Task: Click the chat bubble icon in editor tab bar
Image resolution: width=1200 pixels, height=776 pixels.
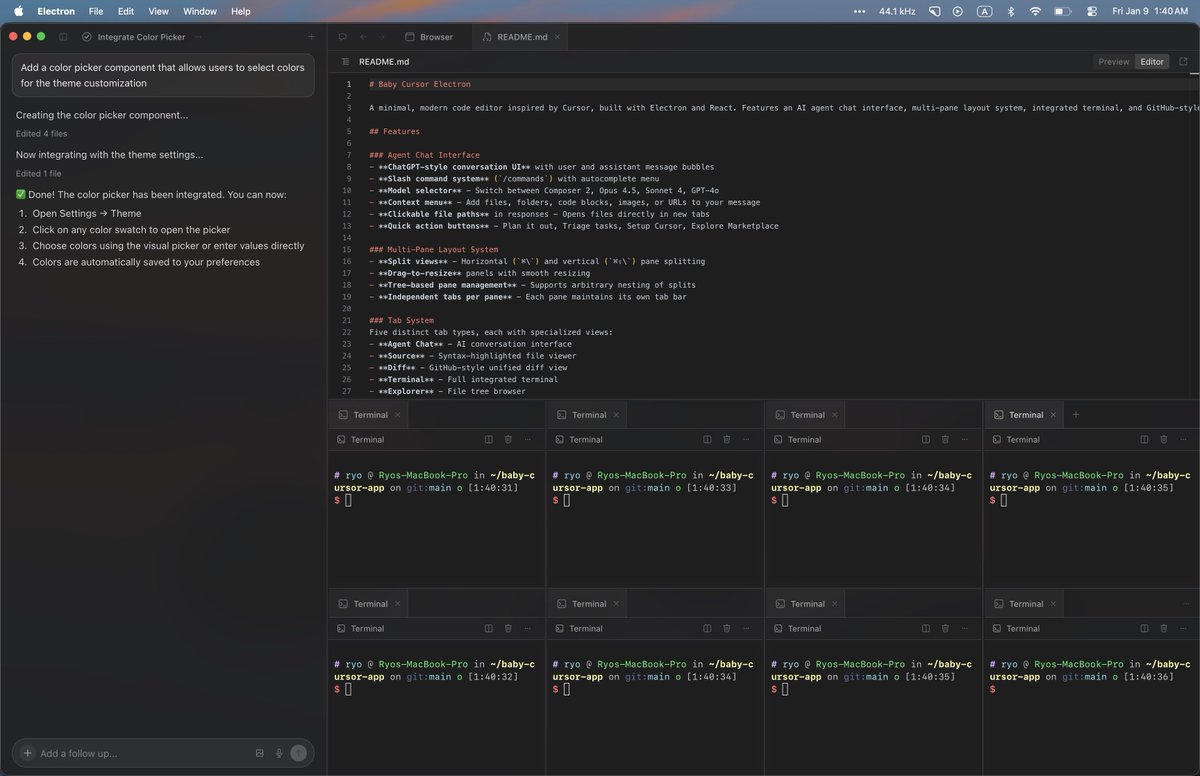Action: click(x=342, y=37)
